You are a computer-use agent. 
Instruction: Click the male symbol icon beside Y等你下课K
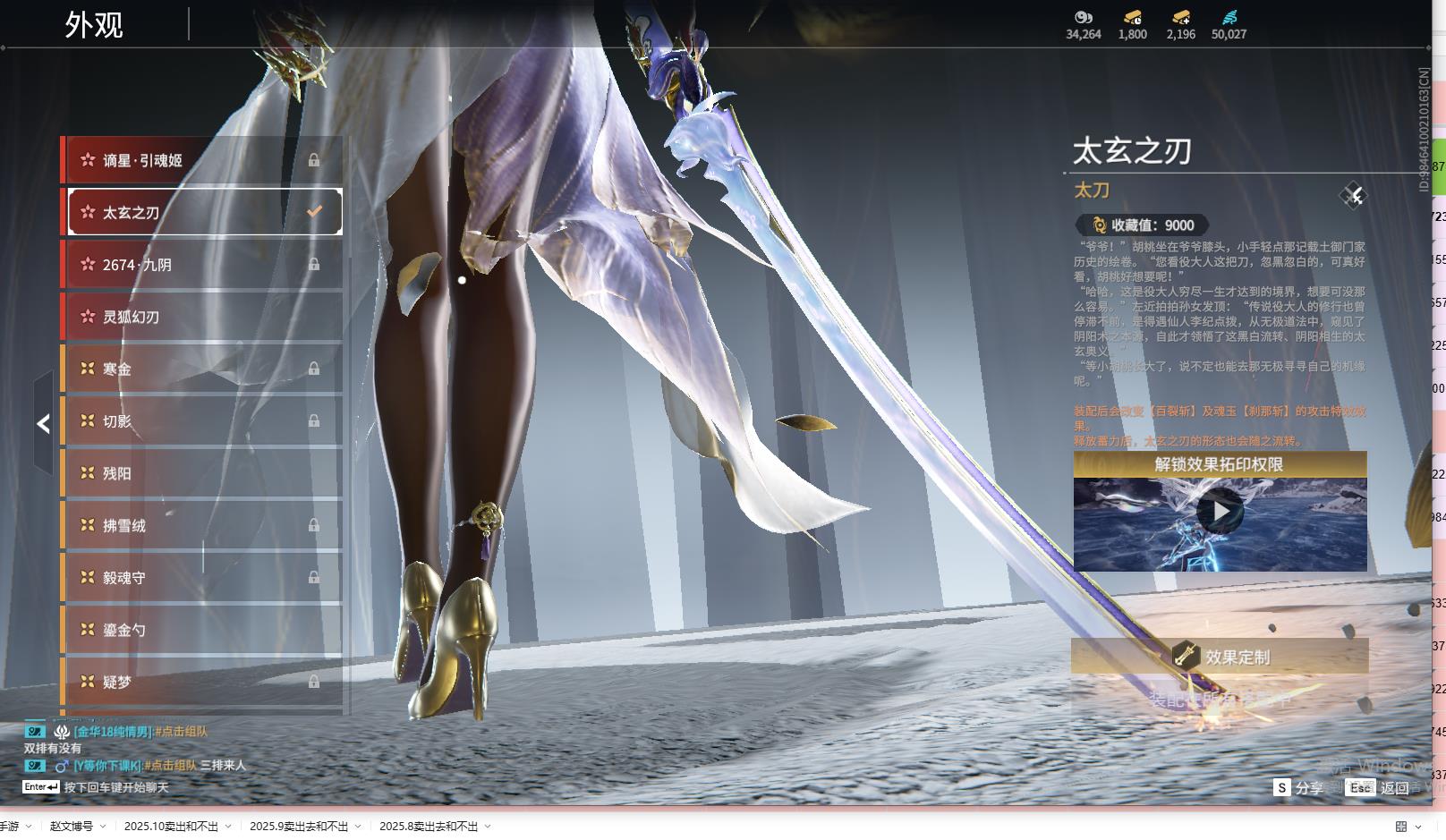click(62, 766)
